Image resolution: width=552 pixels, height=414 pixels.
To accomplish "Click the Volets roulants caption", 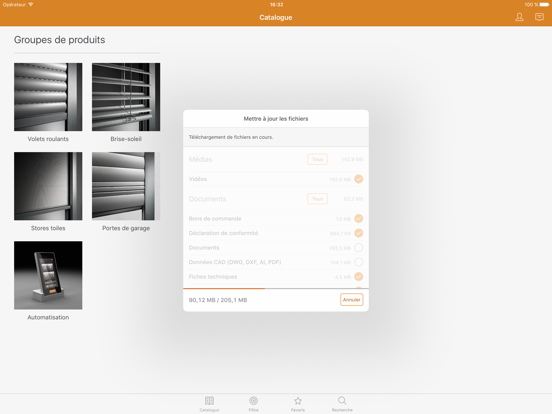I will pyautogui.click(x=48, y=139).
